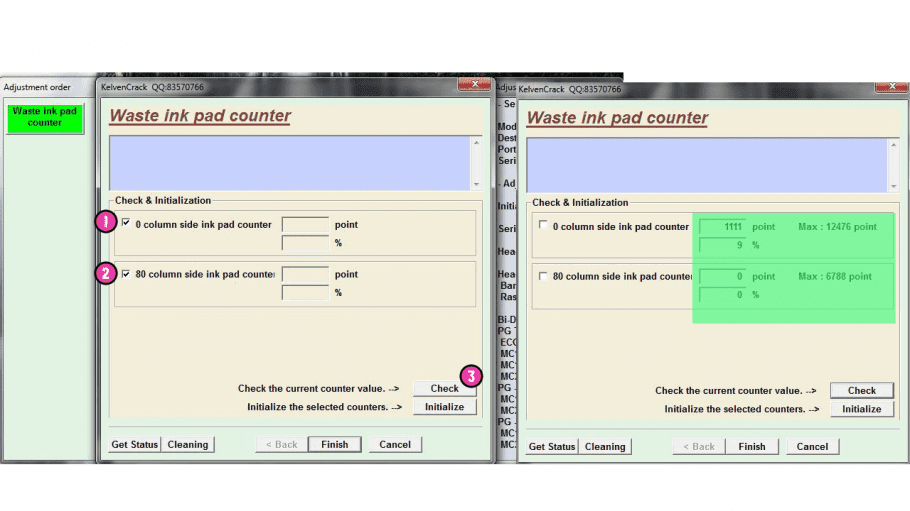Click 80 column percent field in left window
The width and height of the screenshot is (910, 511).
tap(305, 293)
